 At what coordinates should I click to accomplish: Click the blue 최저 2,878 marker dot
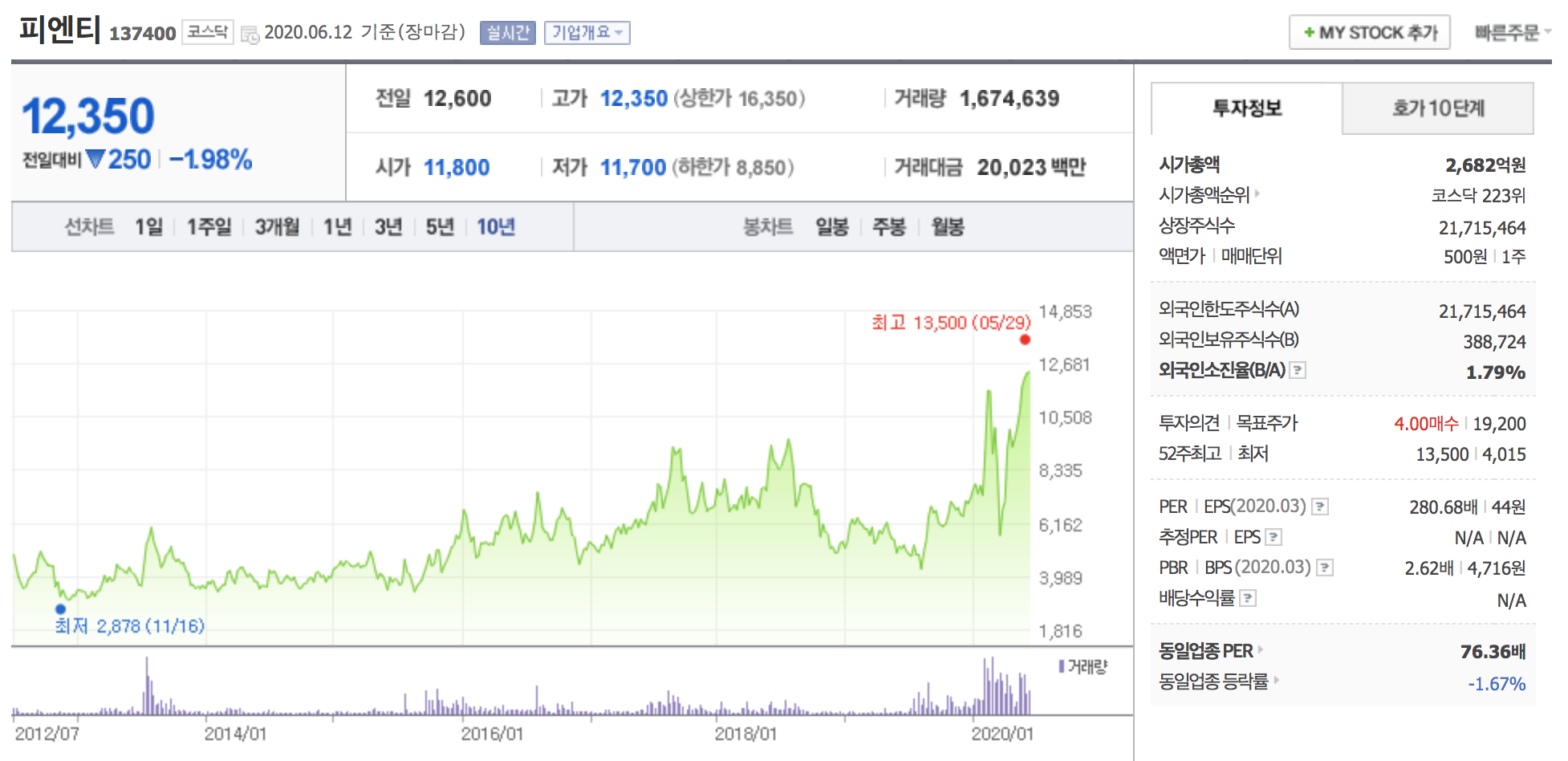[x=60, y=608]
